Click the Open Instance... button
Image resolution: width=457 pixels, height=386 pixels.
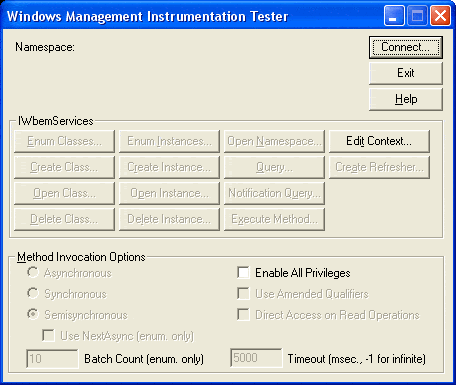[x=169, y=193]
